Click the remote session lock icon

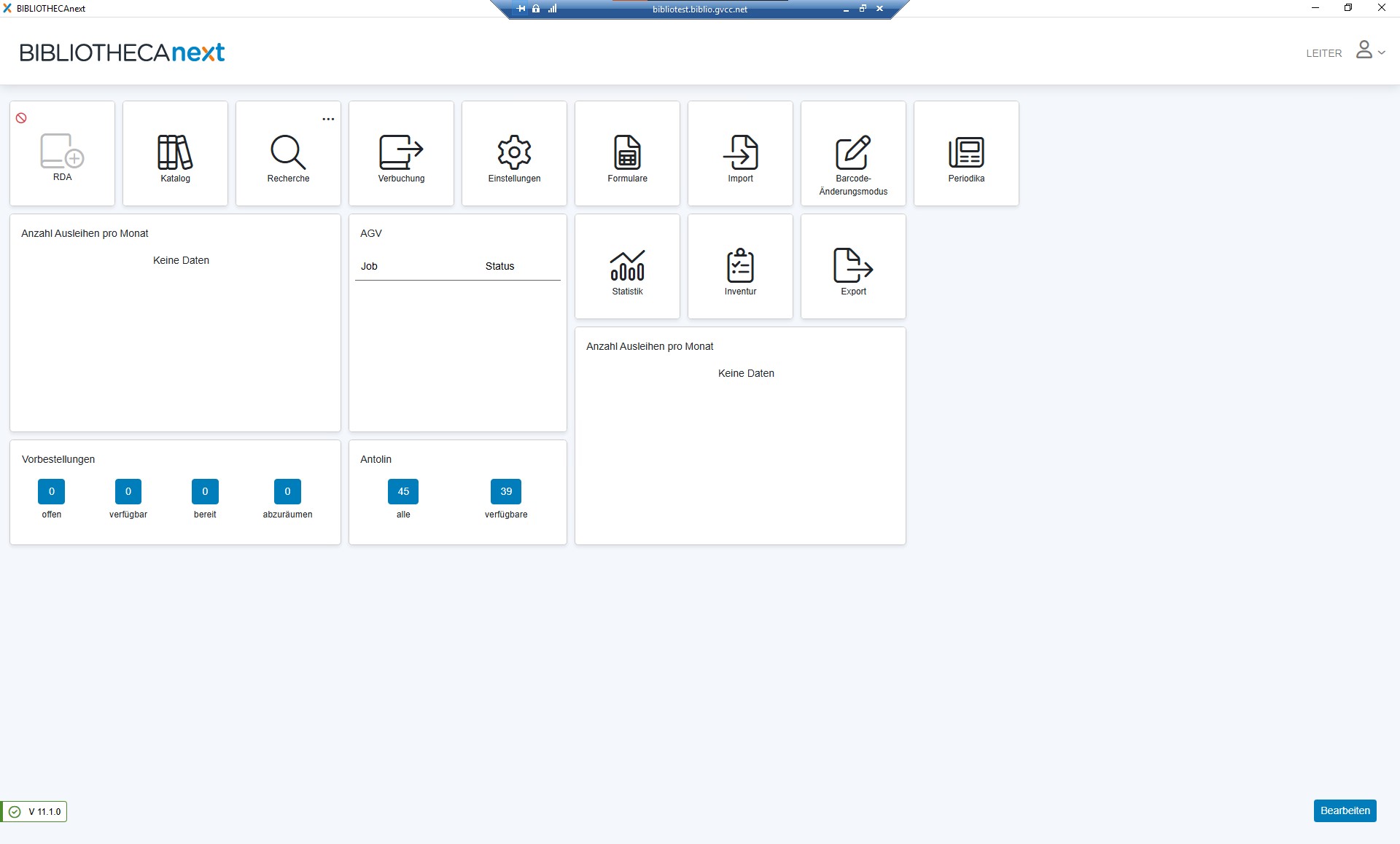click(536, 9)
